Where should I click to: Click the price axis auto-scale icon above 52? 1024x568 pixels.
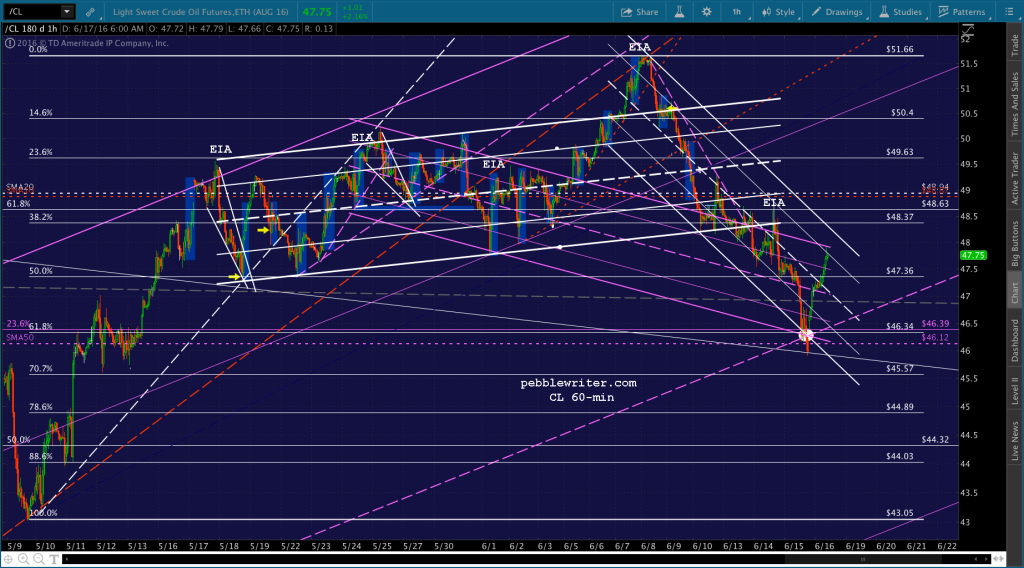click(x=968, y=29)
